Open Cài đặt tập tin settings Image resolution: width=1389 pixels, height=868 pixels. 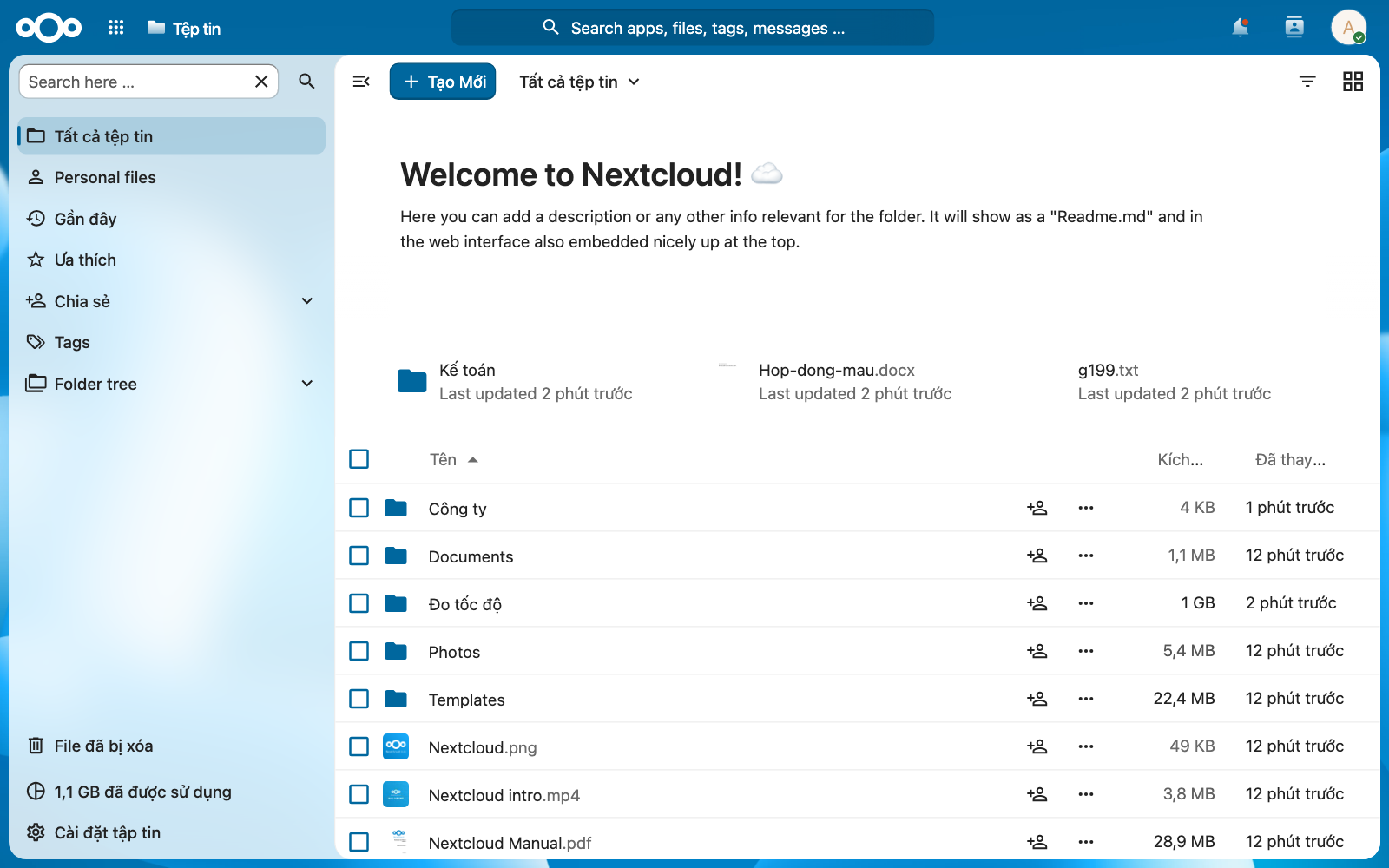pos(172,832)
